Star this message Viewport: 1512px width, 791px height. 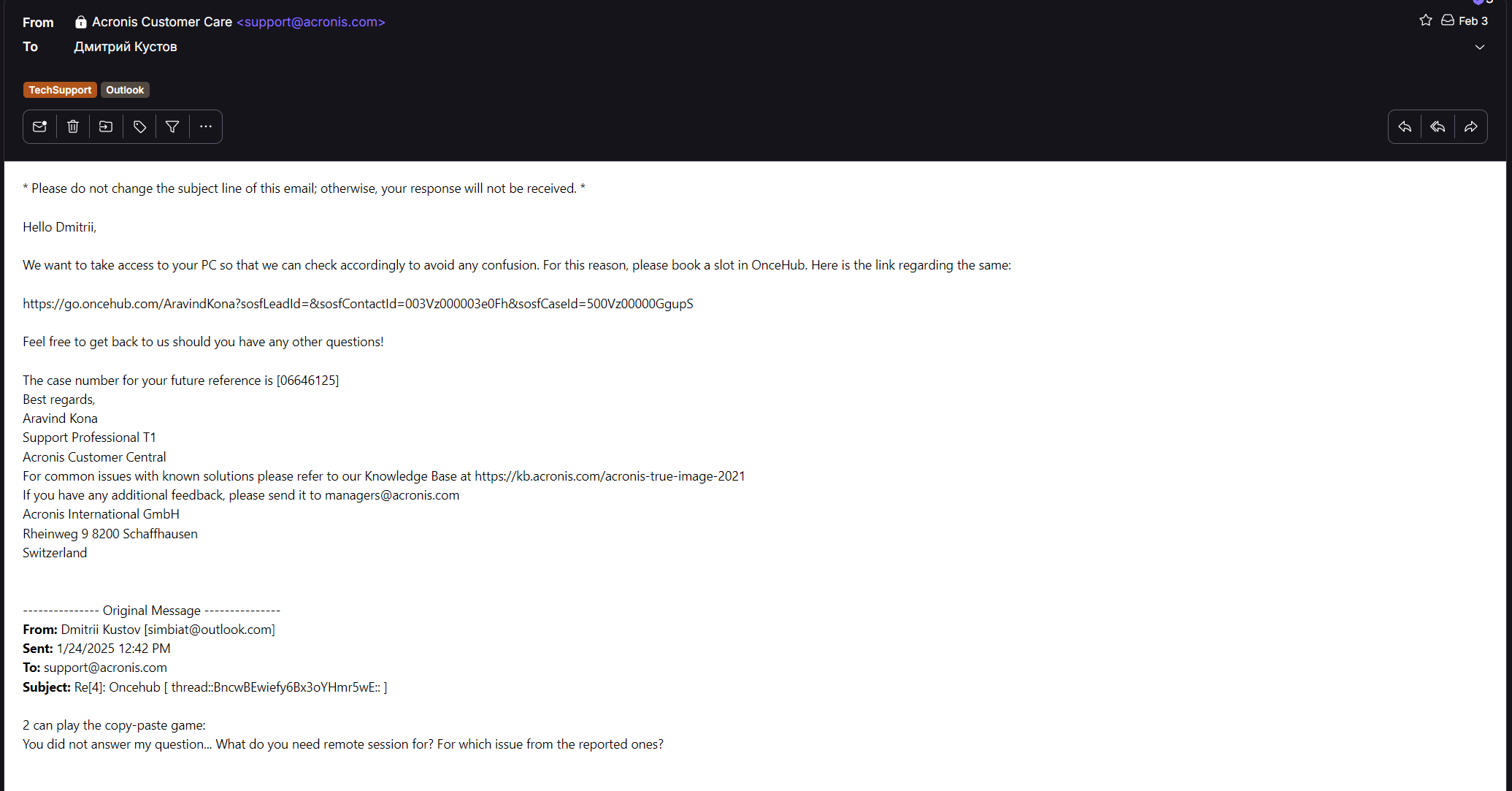1426,20
